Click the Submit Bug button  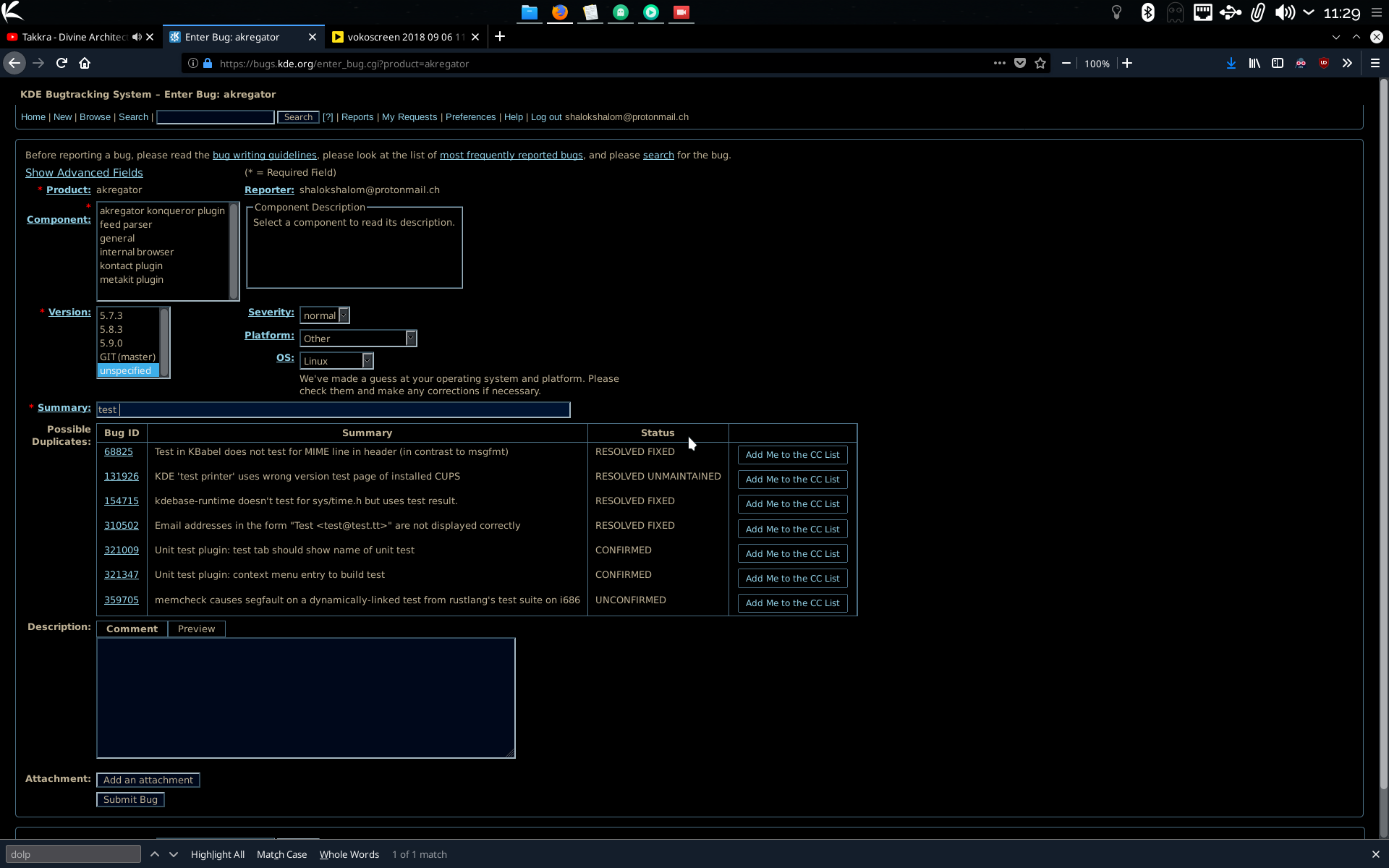[130, 799]
